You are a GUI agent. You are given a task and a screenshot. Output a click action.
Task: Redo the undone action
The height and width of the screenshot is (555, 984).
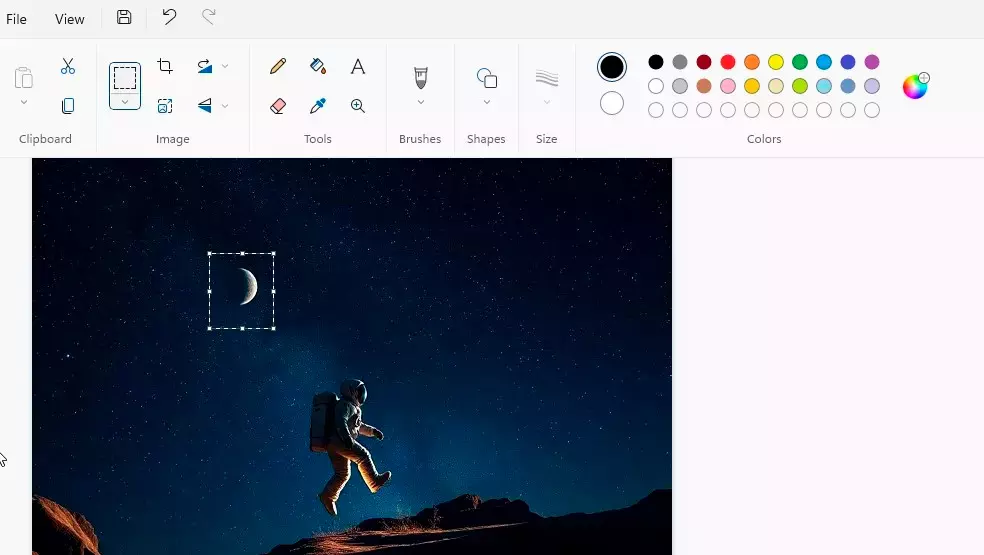pos(208,18)
